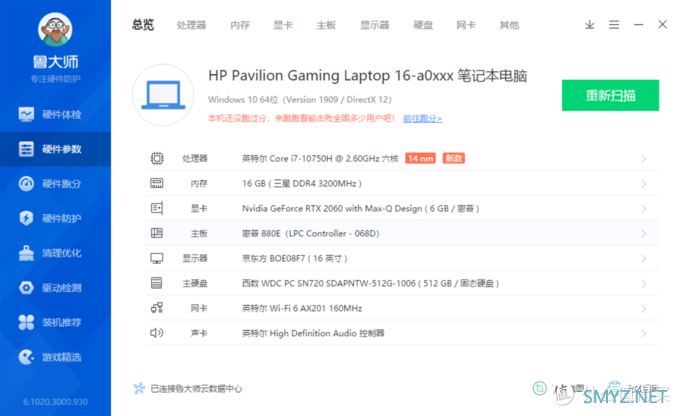This screenshot has height=416, width=680.
Task: Click the 880E LPC Controller text
Action: click(311, 233)
